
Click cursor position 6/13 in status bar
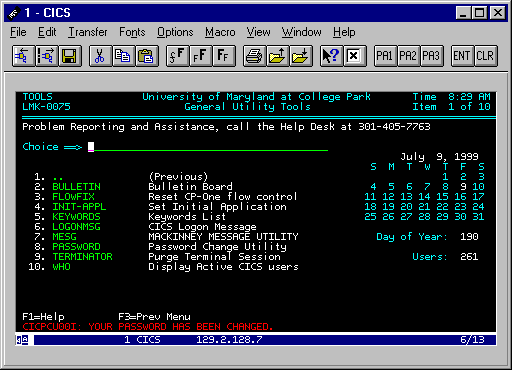click(x=472, y=340)
